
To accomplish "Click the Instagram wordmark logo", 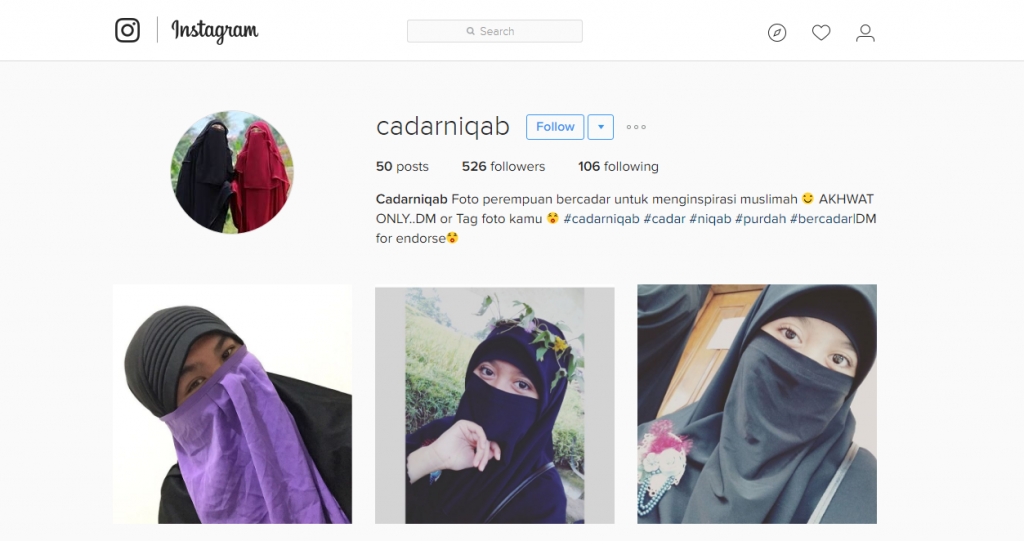I will [x=215, y=31].
